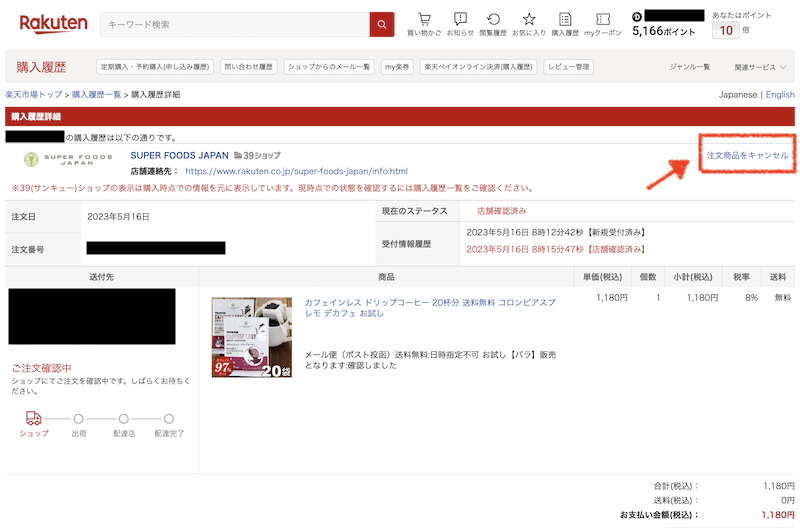Open 楽天ペイオンライン決済(購入履歴) tab
Image resolution: width=800 pixels, height=528 pixels.
tap(478, 67)
